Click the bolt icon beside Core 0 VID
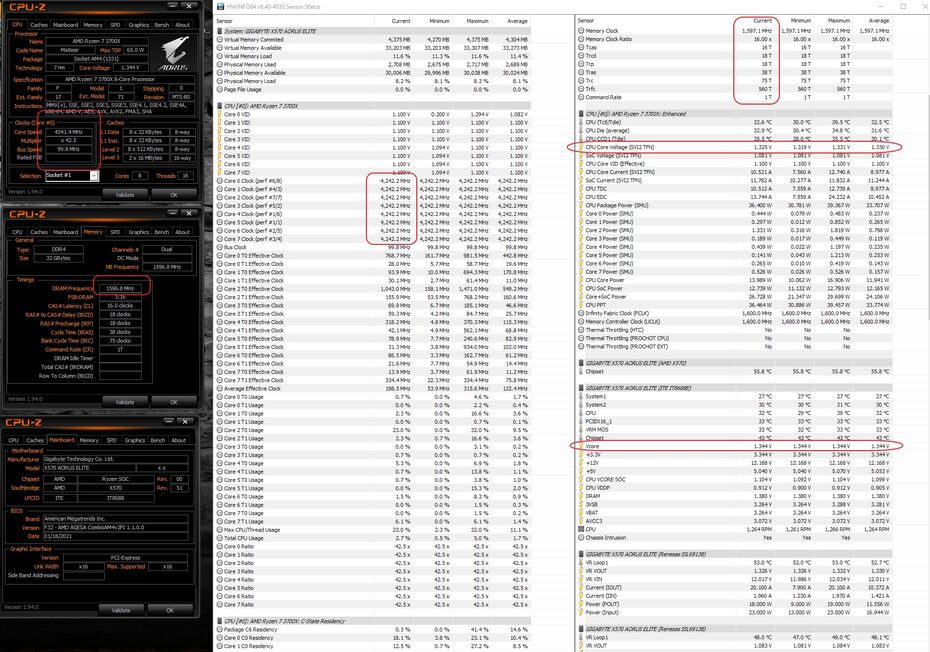Screen dimensions: 930x652 [219, 115]
